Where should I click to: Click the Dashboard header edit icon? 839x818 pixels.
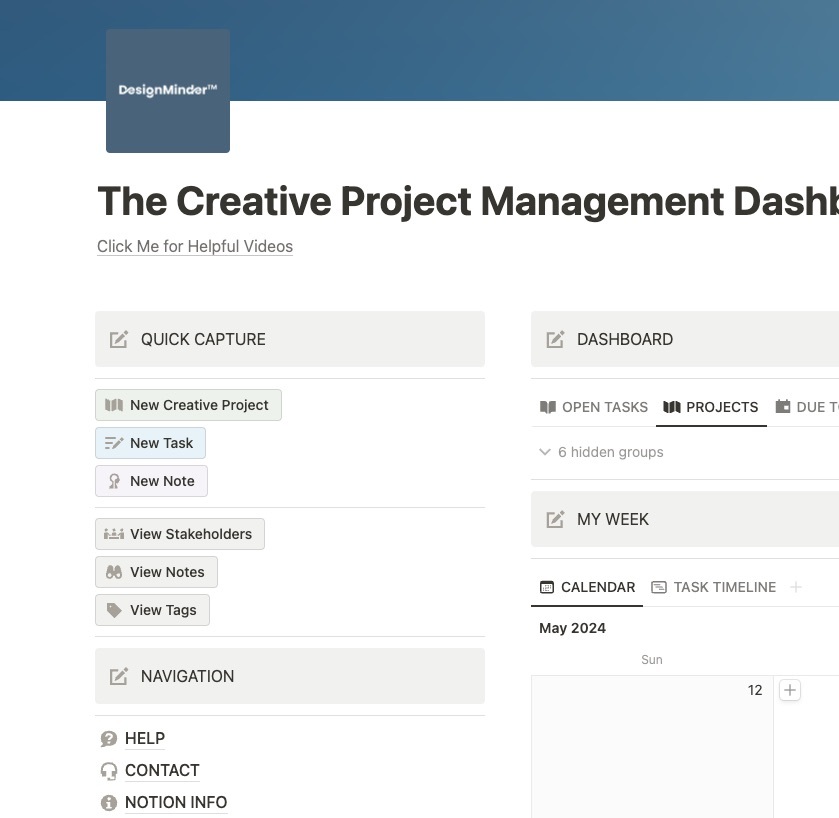[555, 339]
